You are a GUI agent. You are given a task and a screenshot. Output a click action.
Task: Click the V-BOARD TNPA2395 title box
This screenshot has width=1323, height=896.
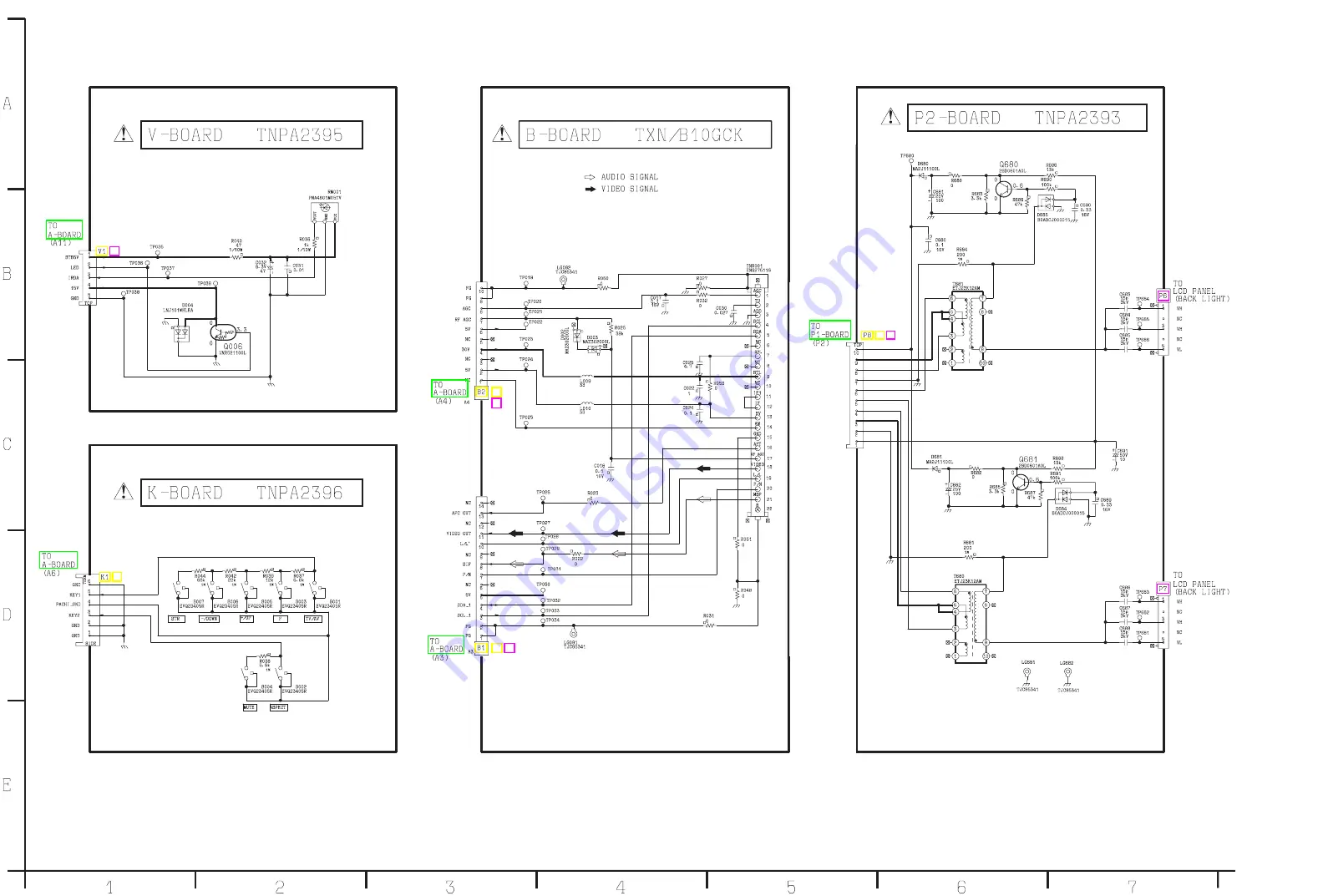pos(251,134)
